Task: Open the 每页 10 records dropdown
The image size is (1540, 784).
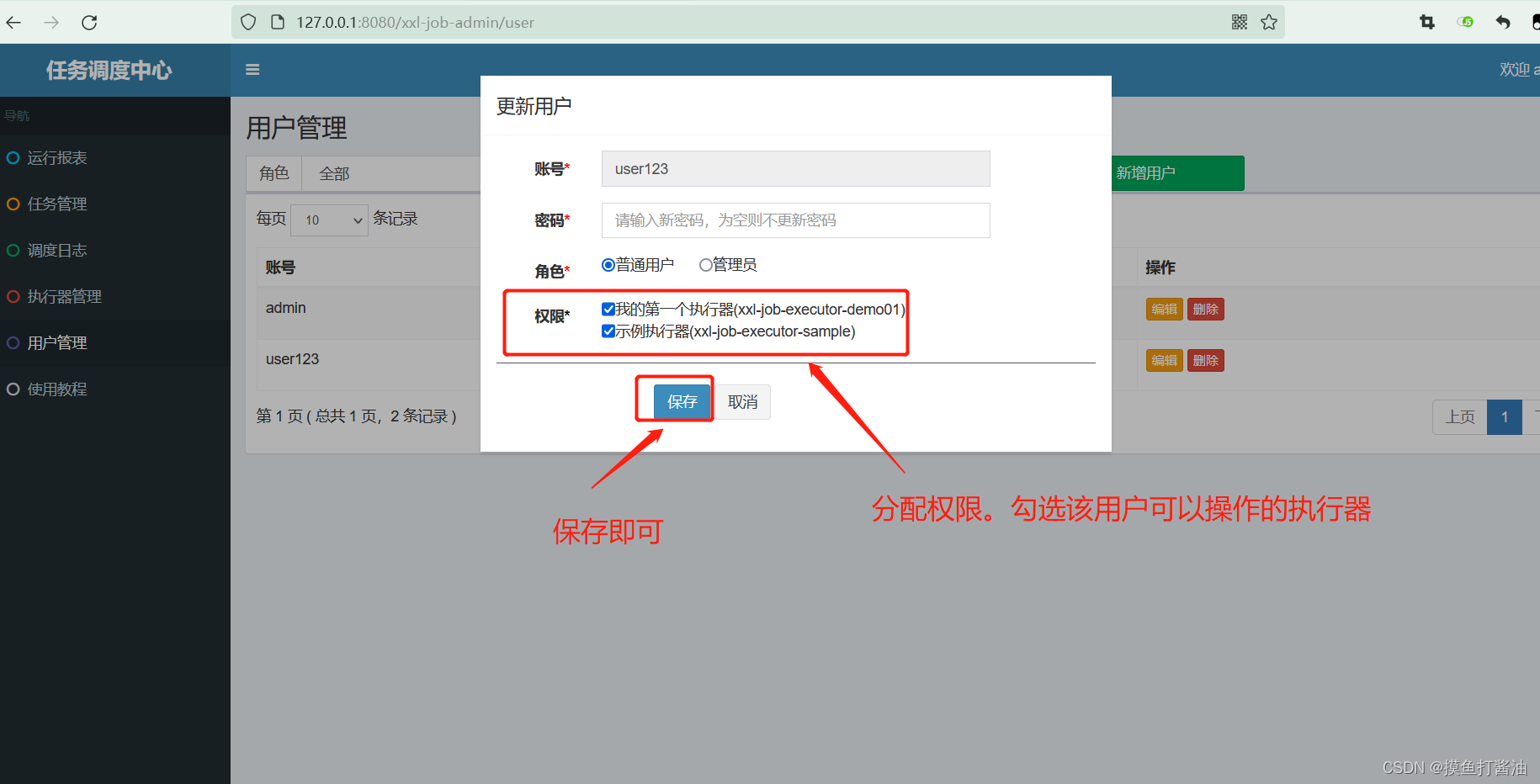Action: coord(329,220)
